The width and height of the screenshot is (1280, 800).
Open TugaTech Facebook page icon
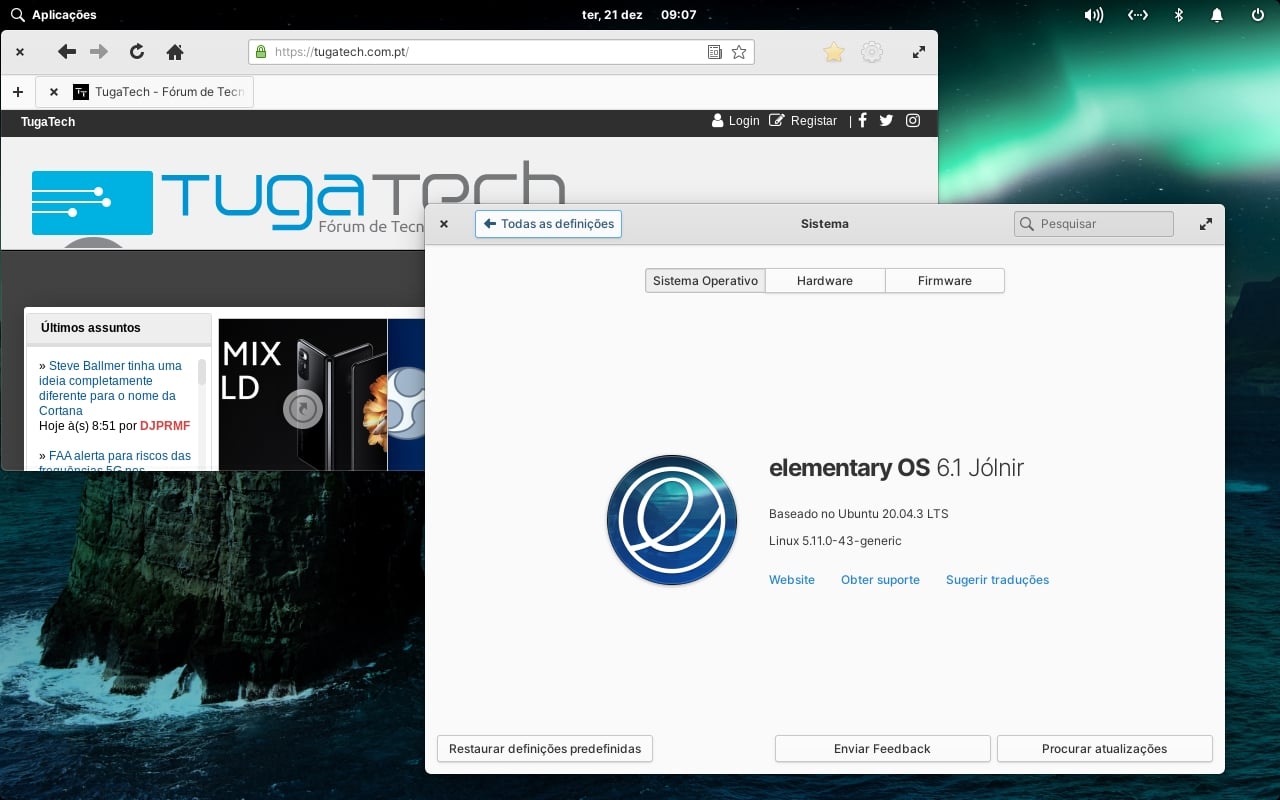coord(862,120)
